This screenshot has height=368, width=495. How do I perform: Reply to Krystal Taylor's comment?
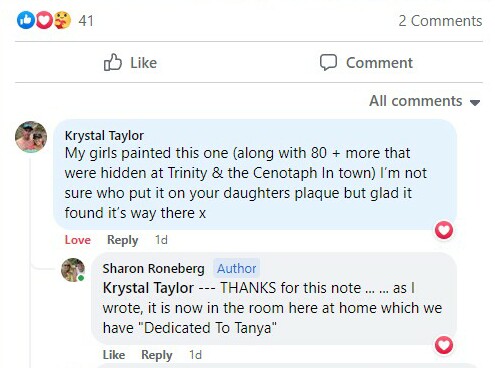click(122, 240)
